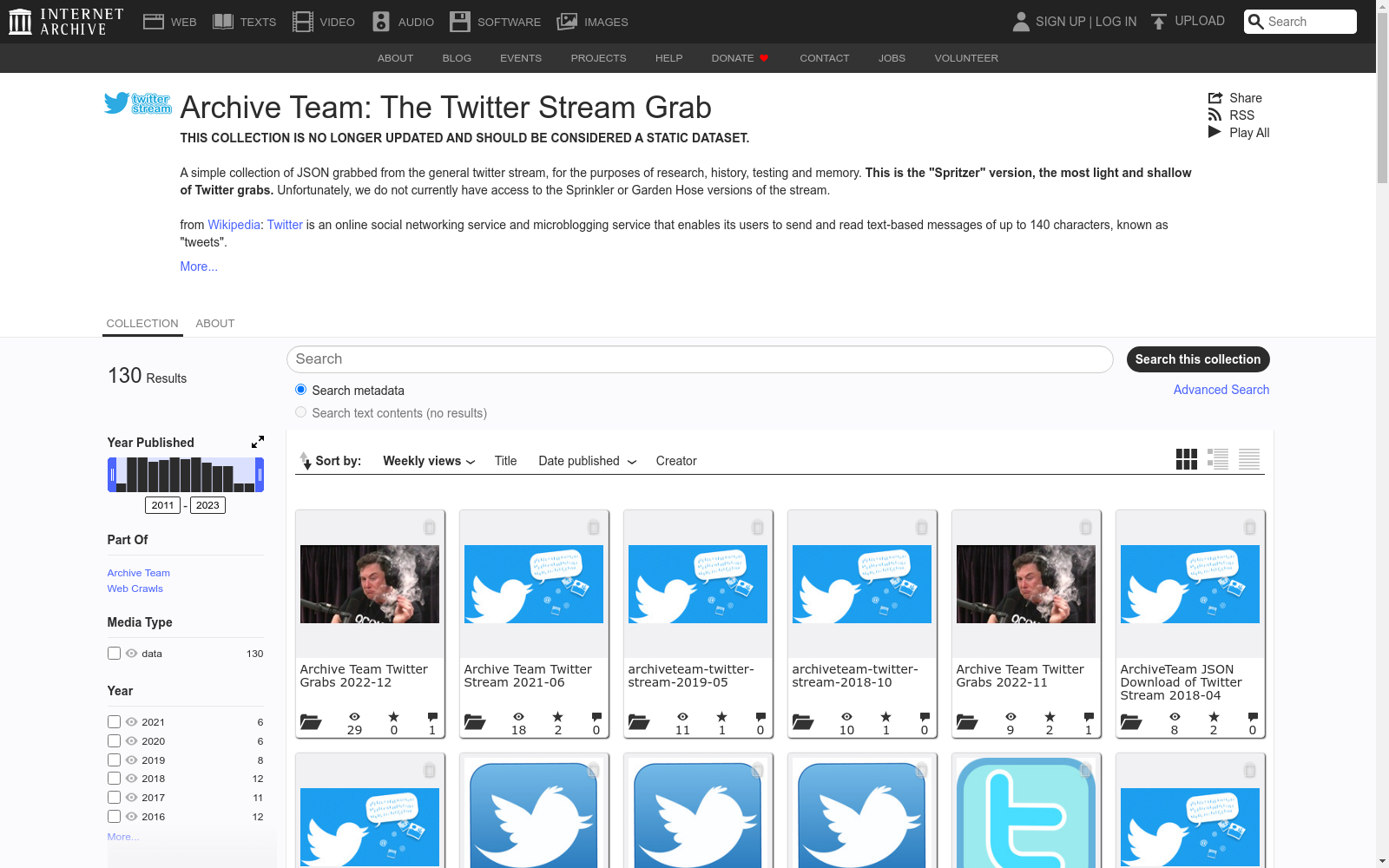Click the left handle of year range slider
The height and width of the screenshot is (868, 1389).
112,475
